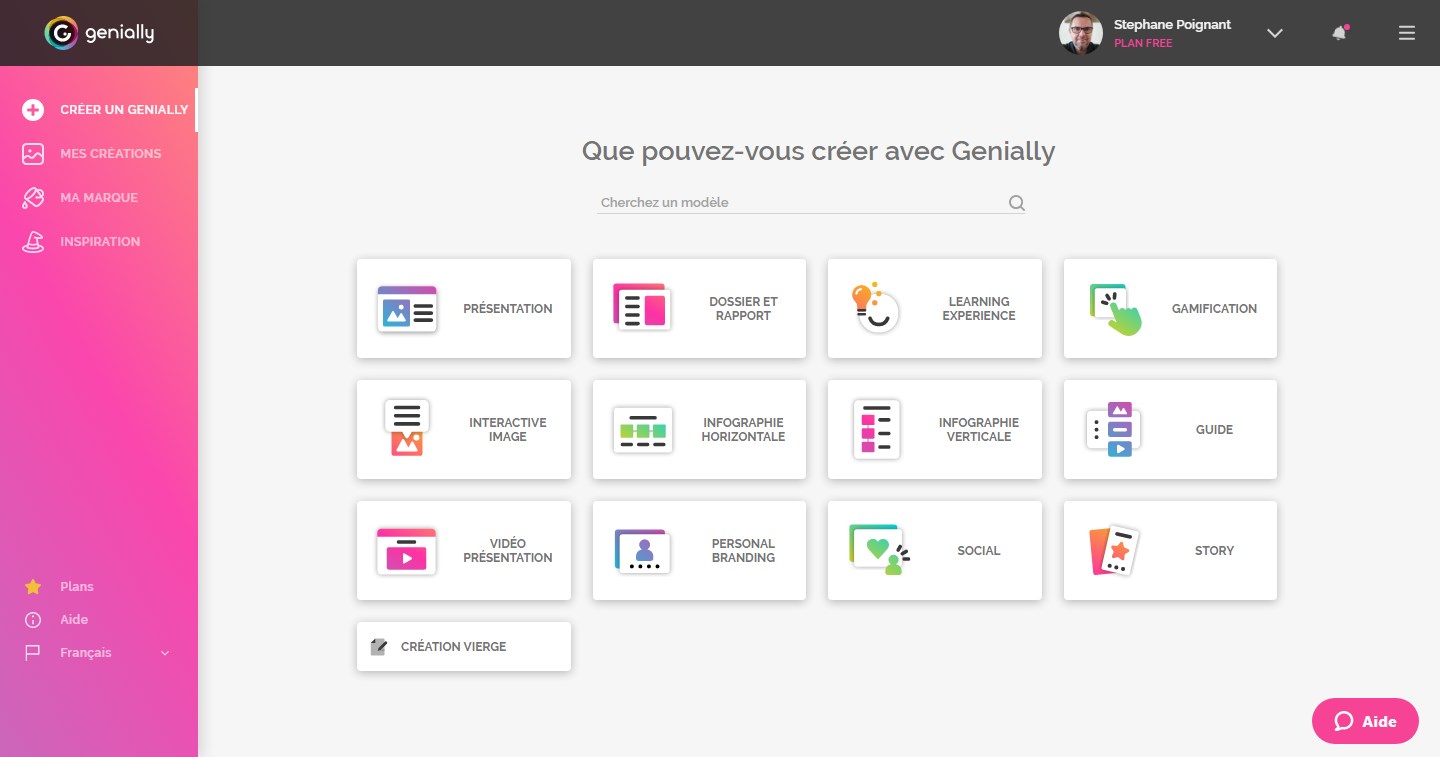Click the plus icon for Créer un Genially
The width and height of the screenshot is (1440, 757).
point(33,110)
